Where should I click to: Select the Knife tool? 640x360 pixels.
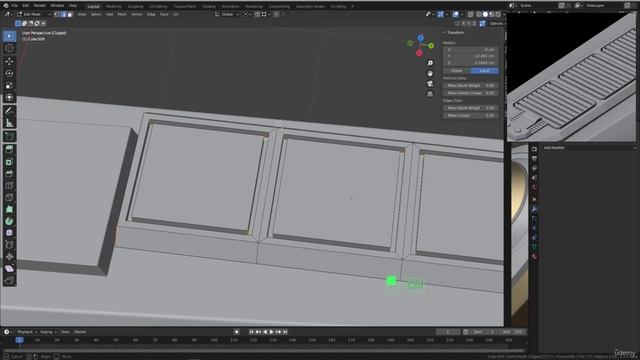pos(9,198)
